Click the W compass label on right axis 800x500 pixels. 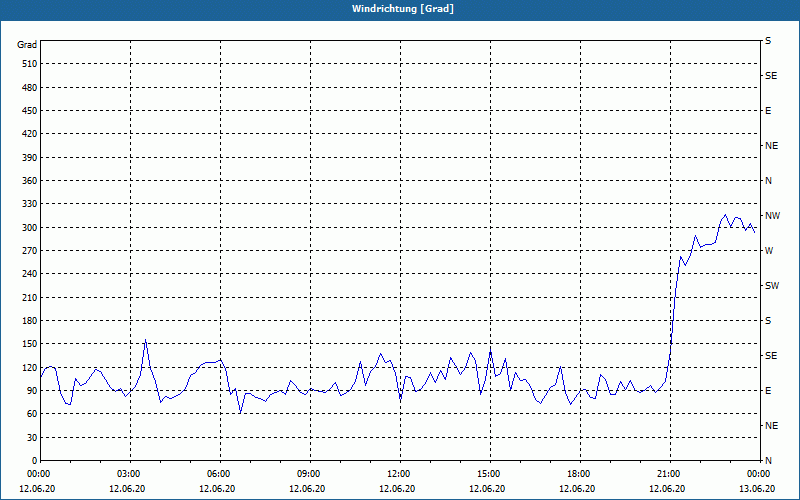point(769,251)
